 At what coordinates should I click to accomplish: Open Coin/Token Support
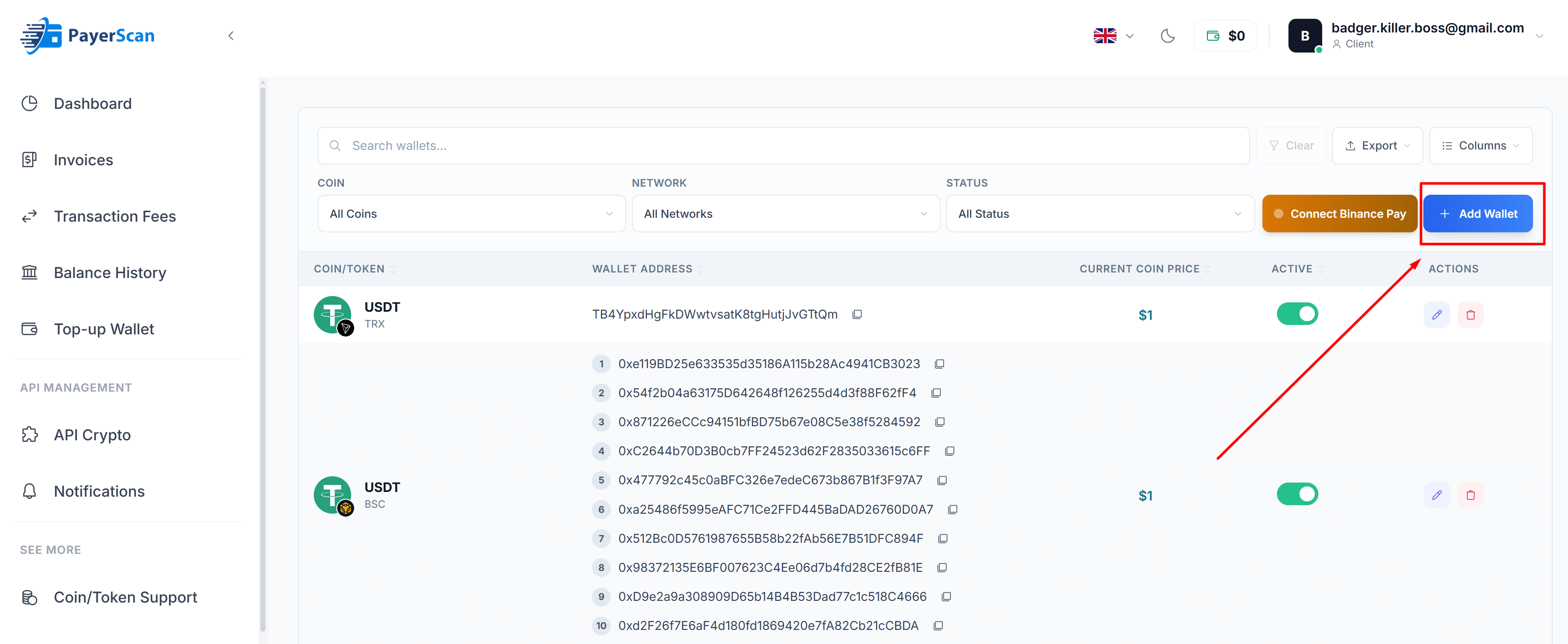125,597
